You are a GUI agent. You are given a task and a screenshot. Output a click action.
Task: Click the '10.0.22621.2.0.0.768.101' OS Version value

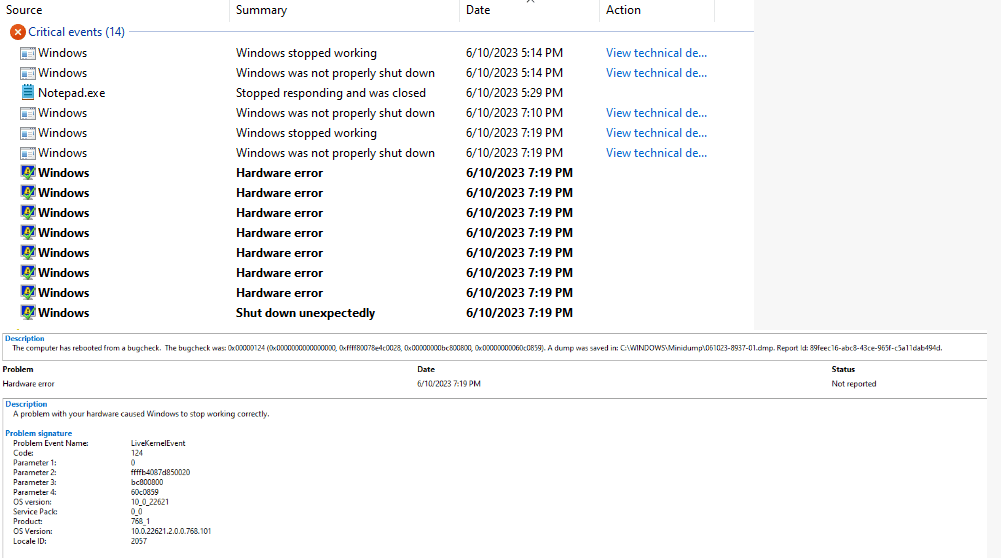point(170,531)
